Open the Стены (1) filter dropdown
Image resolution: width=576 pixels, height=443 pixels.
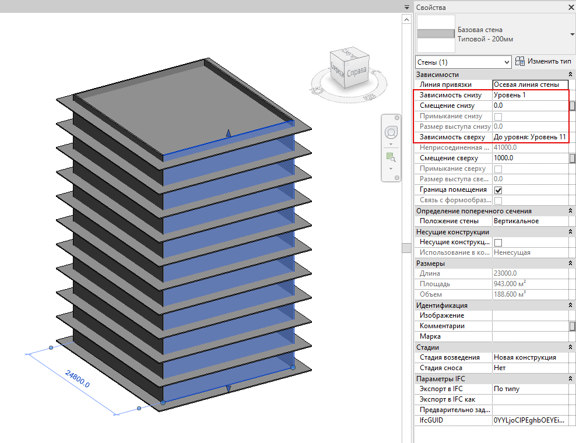[463, 62]
